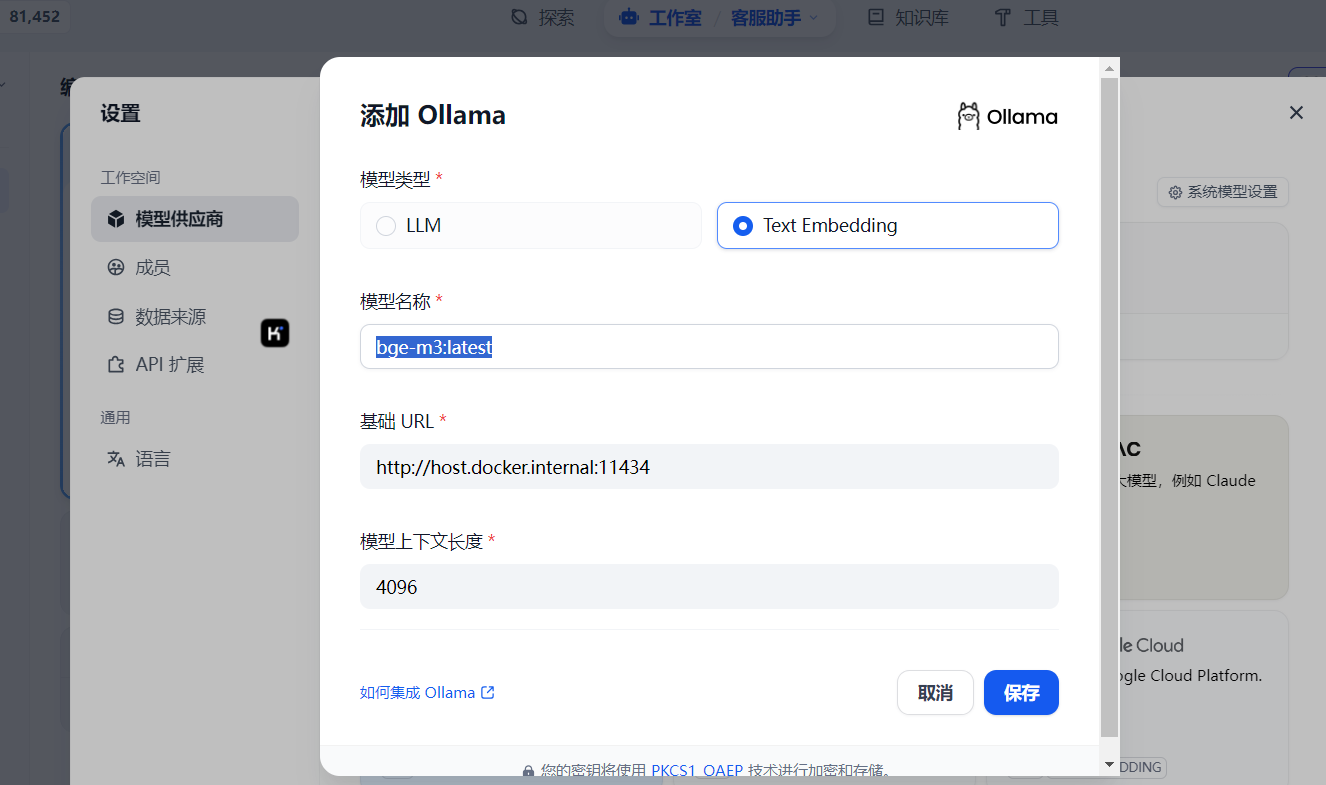Viewport: 1326px width, 785px height.
Task: Click the Settings panel title
Action: click(120, 113)
